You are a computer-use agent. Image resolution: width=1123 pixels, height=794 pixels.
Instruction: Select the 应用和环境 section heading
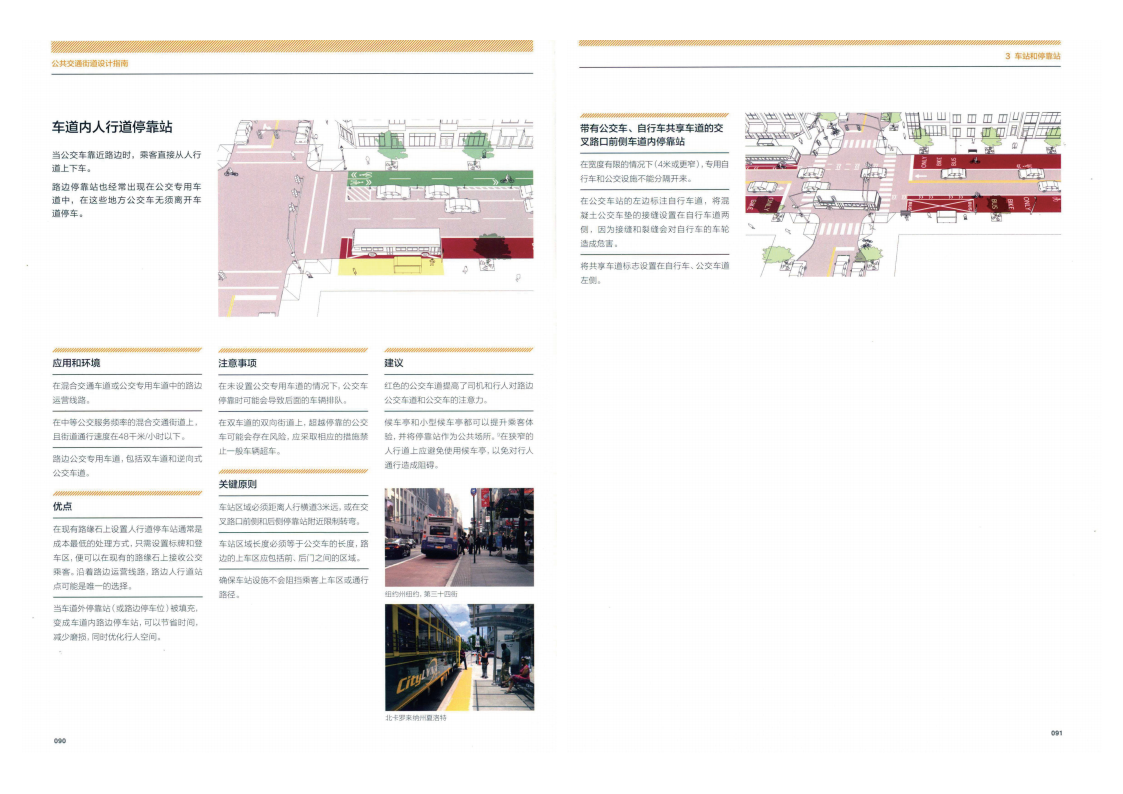coord(76,363)
